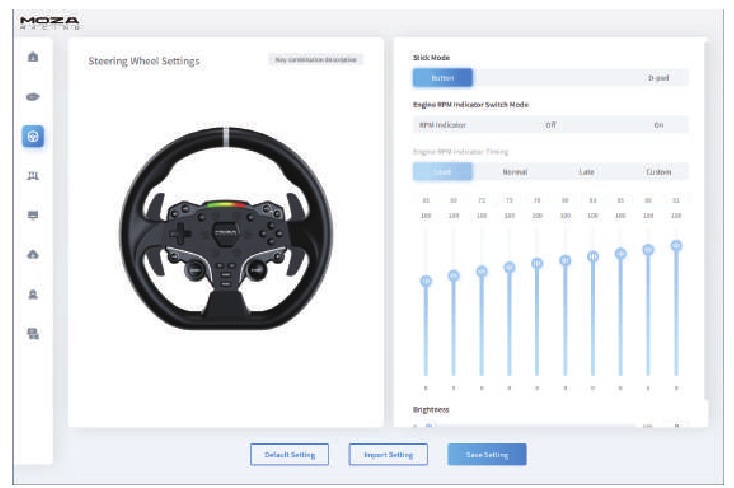734x488 pixels.
Task: Click the Brightness slider handle
Action: [x=429, y=425]
